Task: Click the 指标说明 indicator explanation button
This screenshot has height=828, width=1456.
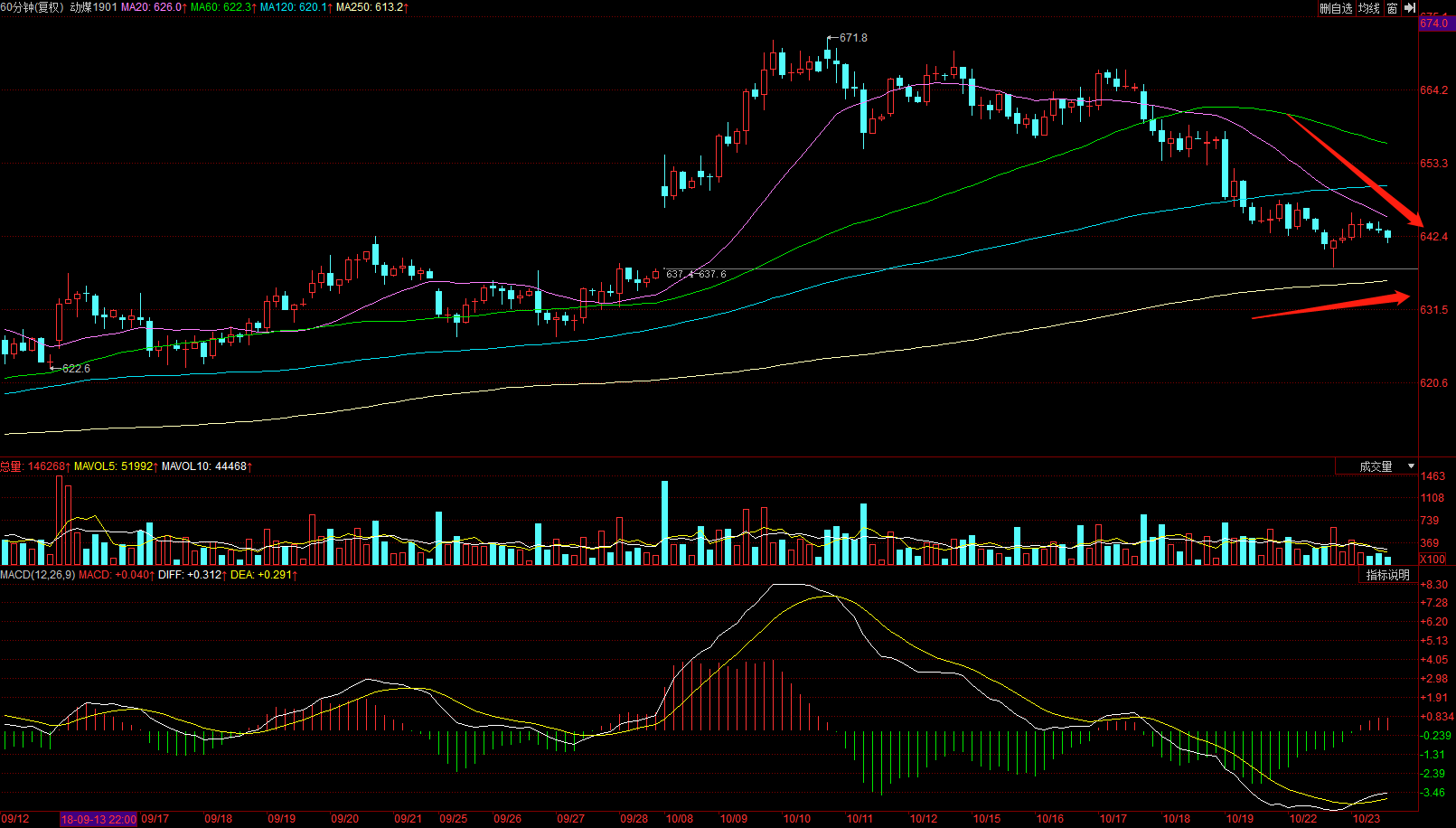Action: (1387, 575)
